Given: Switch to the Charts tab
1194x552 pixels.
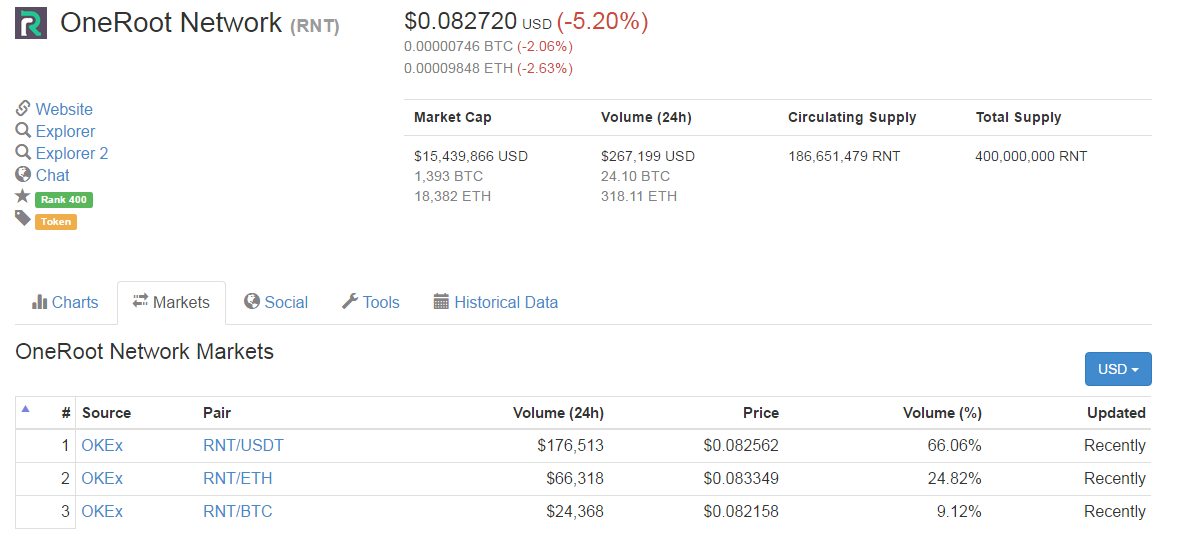Looking at the screenshot, I should 65,302.
